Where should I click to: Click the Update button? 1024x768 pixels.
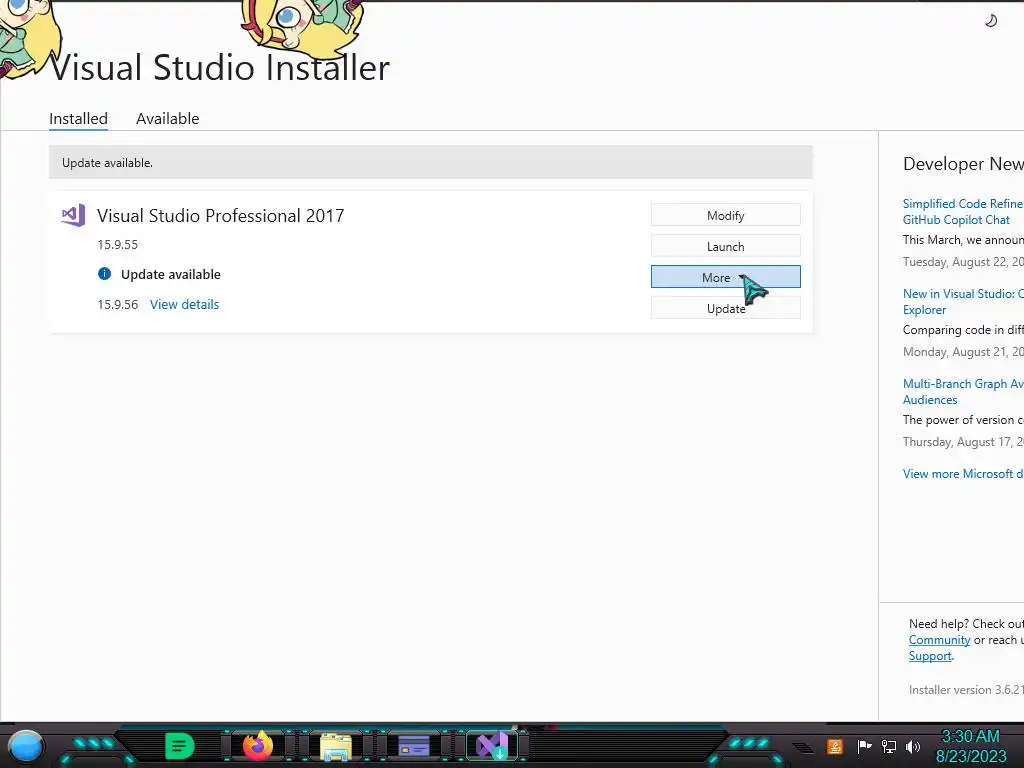(726, 308)
